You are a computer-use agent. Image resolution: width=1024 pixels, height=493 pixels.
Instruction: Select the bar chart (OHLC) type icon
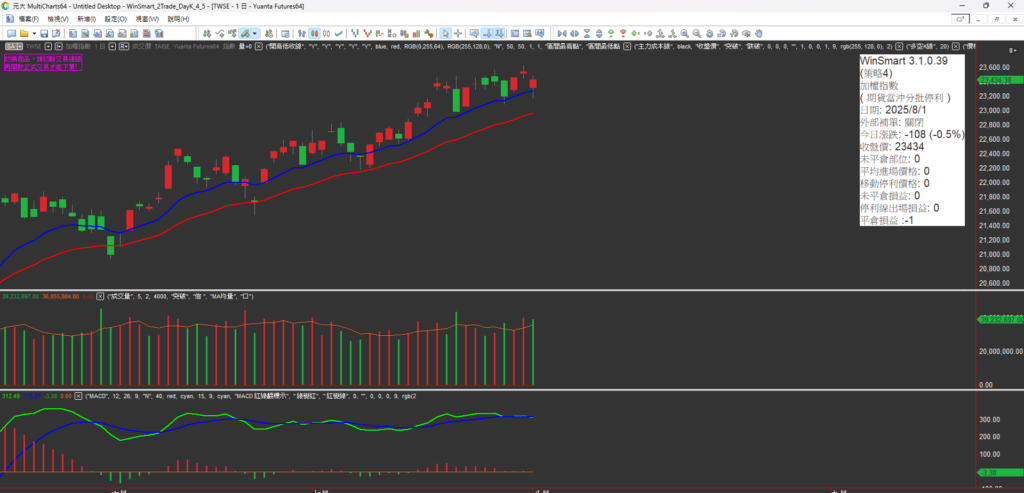pos(302,33)
